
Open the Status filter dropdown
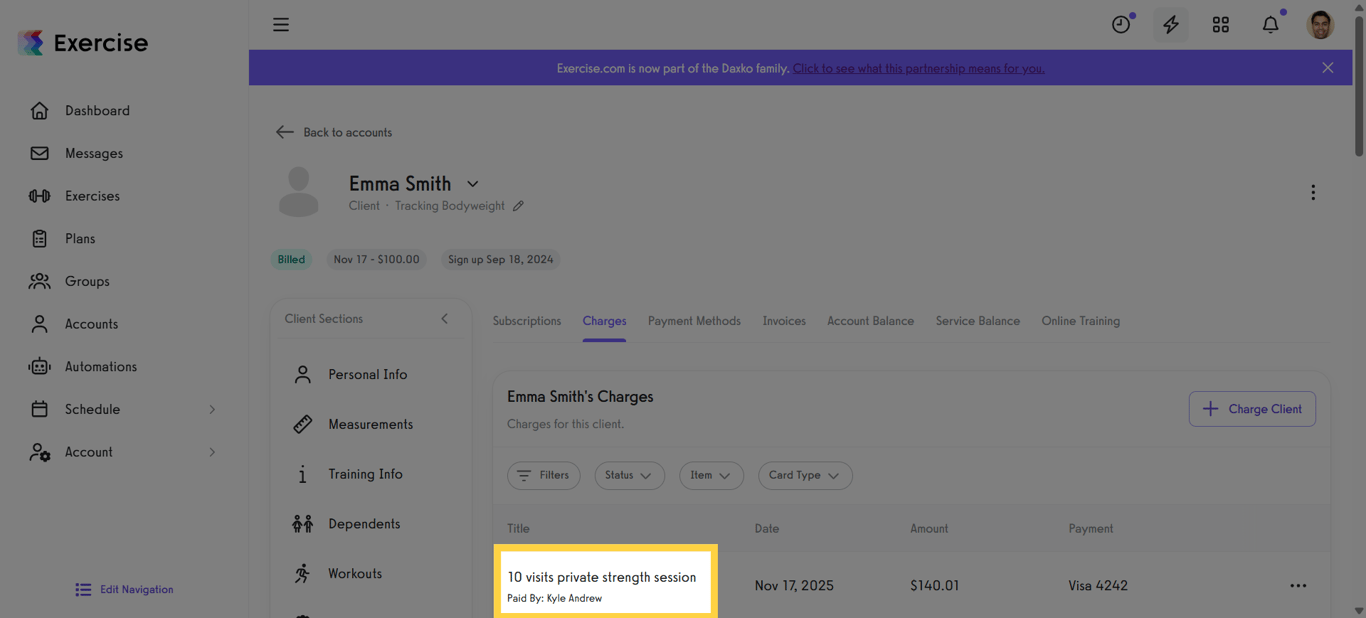629,475
